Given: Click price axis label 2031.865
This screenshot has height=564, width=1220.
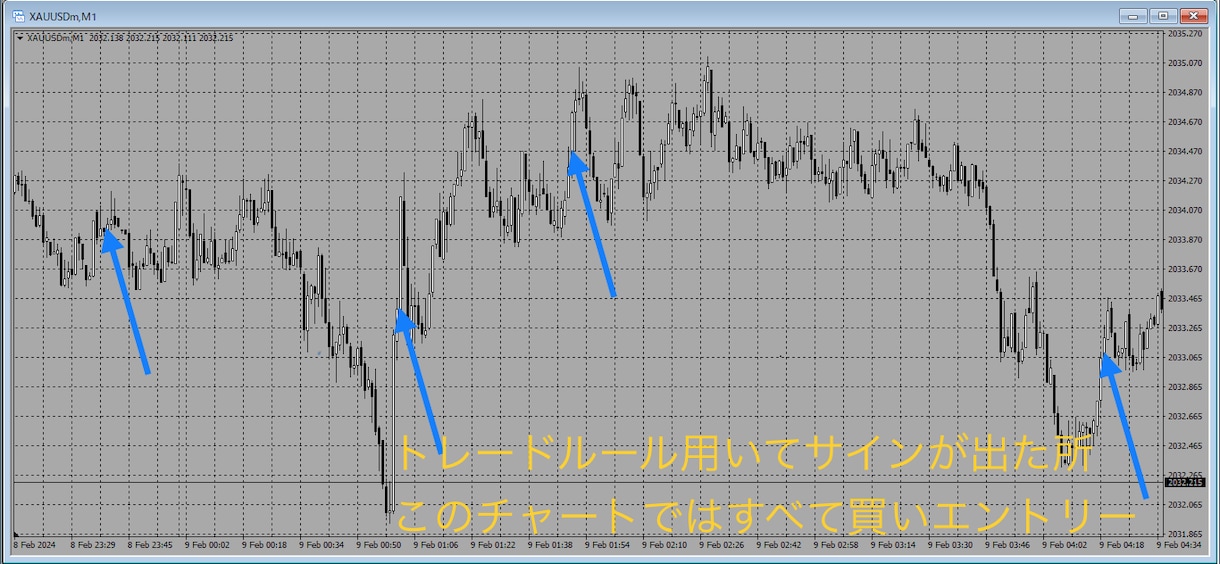Looking at the screenshot, I should point(1185,534).
